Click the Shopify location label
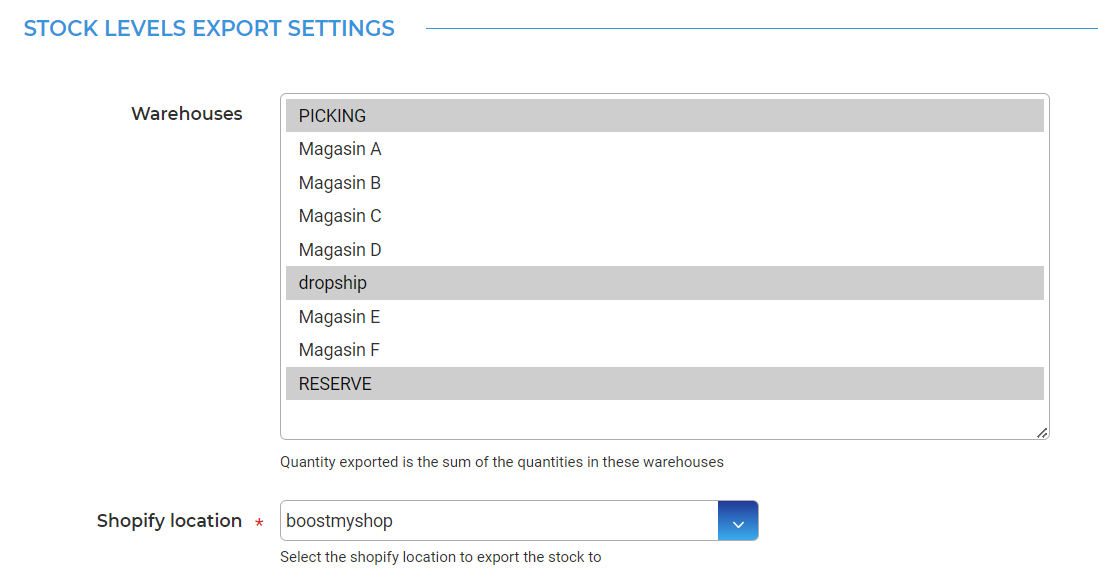The image size is (1098, 580). tap(169, 520)
